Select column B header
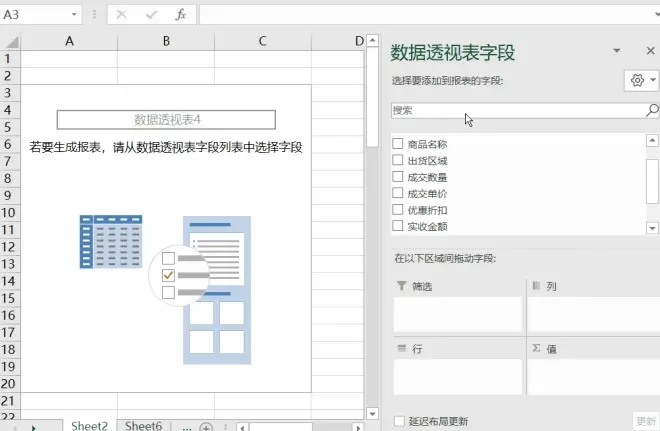 tap(166, 41)
